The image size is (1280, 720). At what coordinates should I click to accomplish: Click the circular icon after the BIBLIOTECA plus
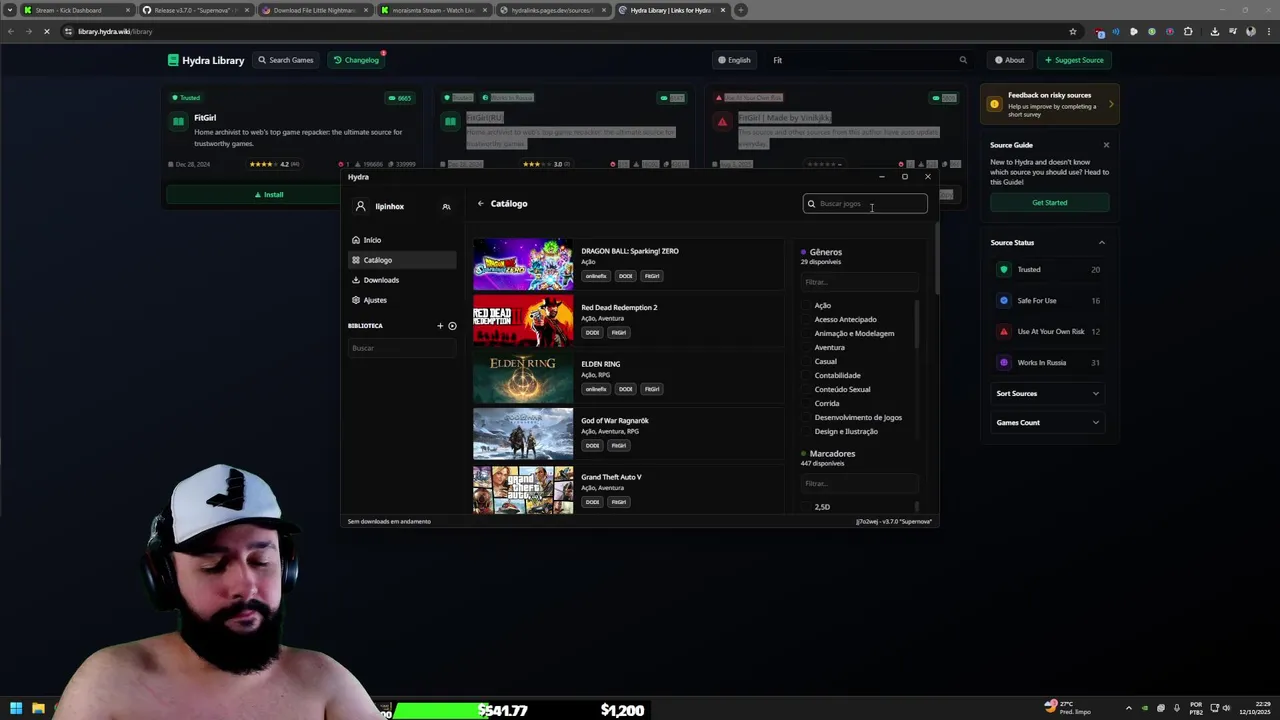click(x=452, y=326)
